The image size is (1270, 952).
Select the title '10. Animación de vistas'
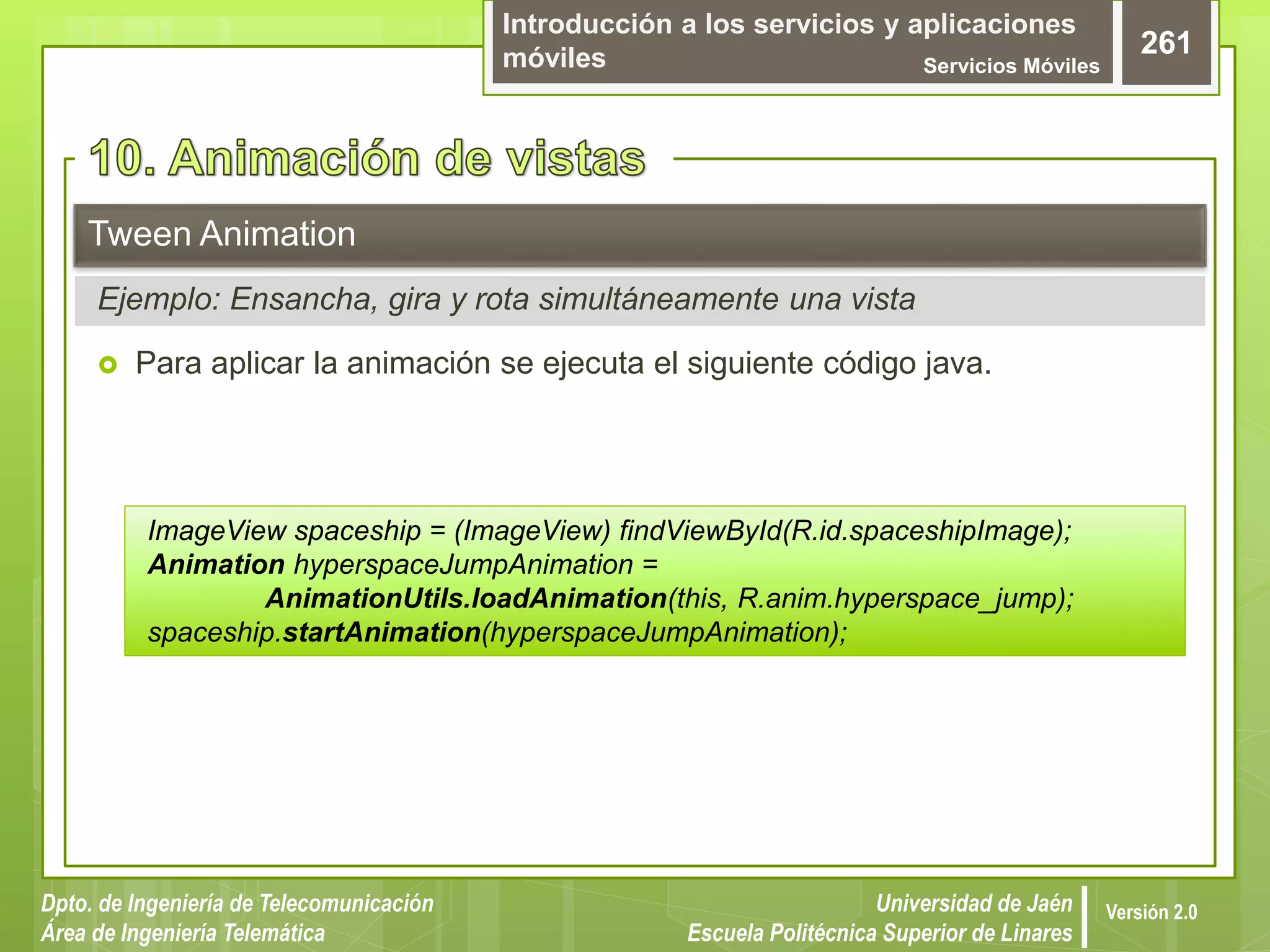click(x=367, y=158)
